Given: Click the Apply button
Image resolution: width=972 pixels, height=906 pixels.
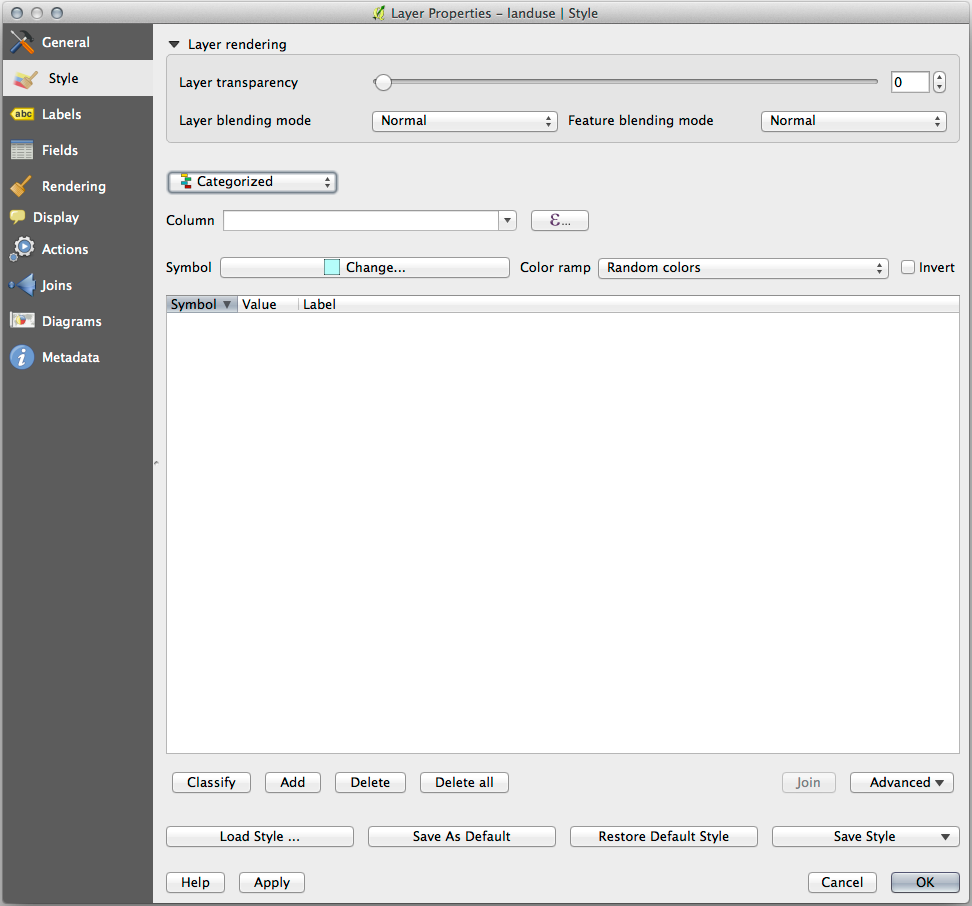Looking at the screenshot, I should pyautogui.click(x=272, y=883).
